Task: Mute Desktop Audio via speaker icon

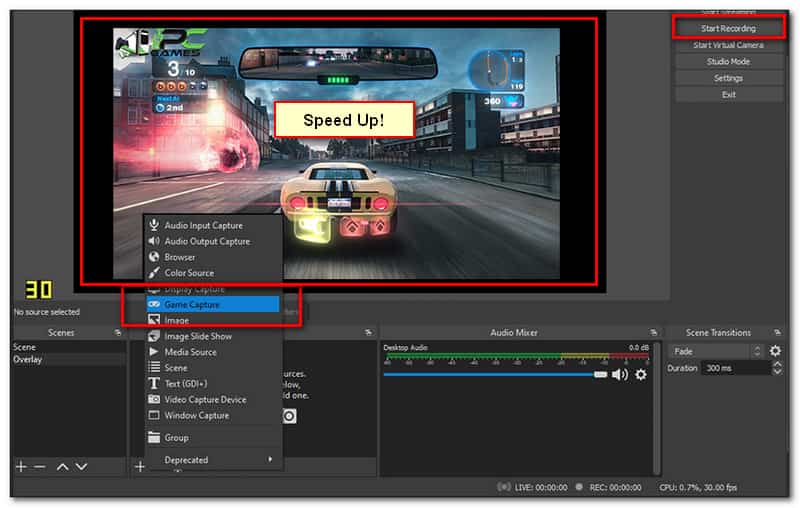Action: (619, 374)
